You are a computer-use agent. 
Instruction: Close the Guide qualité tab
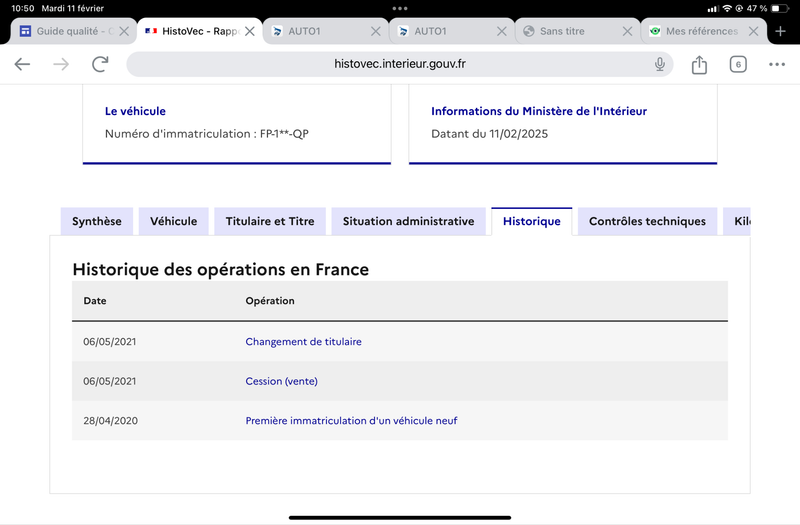coord(124,31)
